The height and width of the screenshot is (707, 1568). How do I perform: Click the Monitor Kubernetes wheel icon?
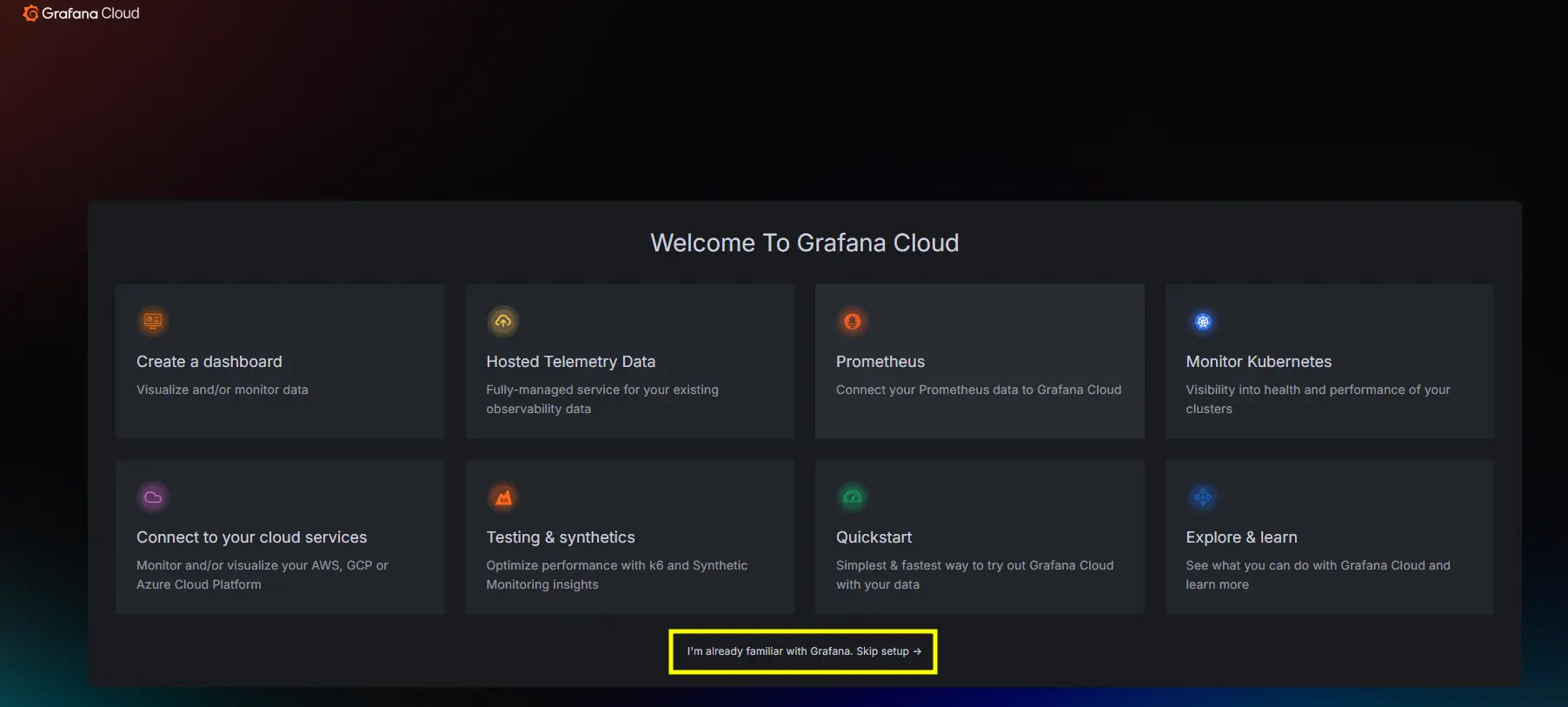pyautogui.click(x=1203, y=321)
